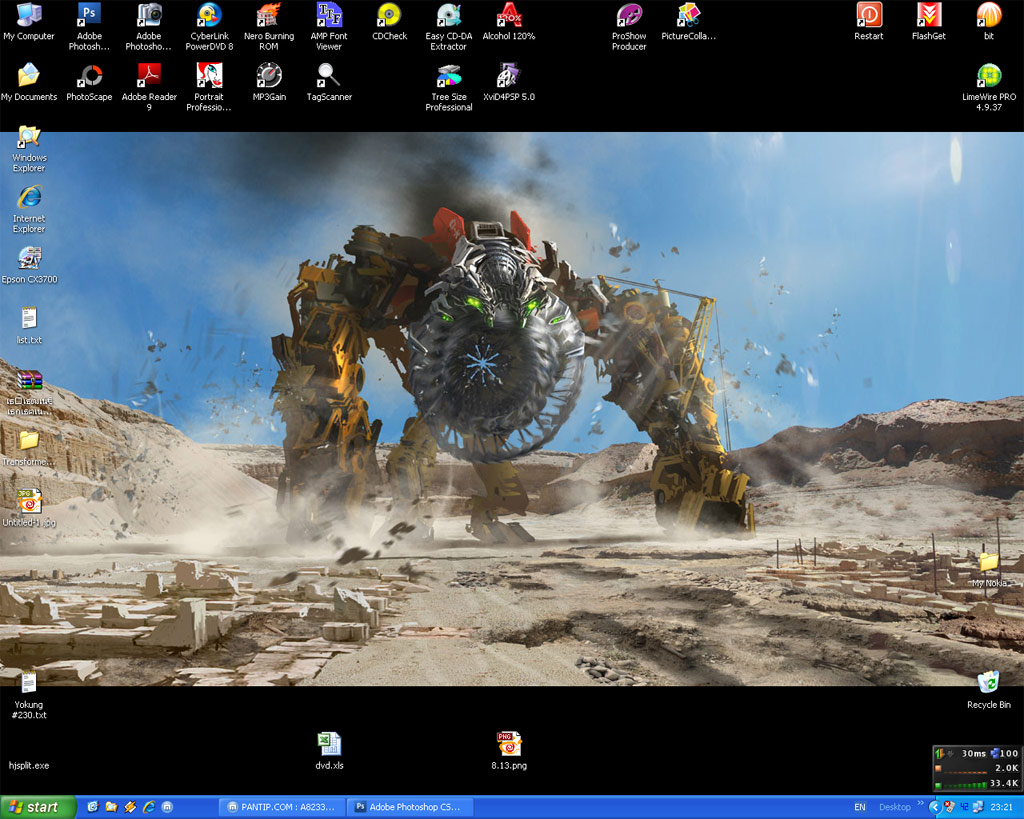Select the 8.13.png image file
Screen dimensions: 1024x819
[509, 751]
